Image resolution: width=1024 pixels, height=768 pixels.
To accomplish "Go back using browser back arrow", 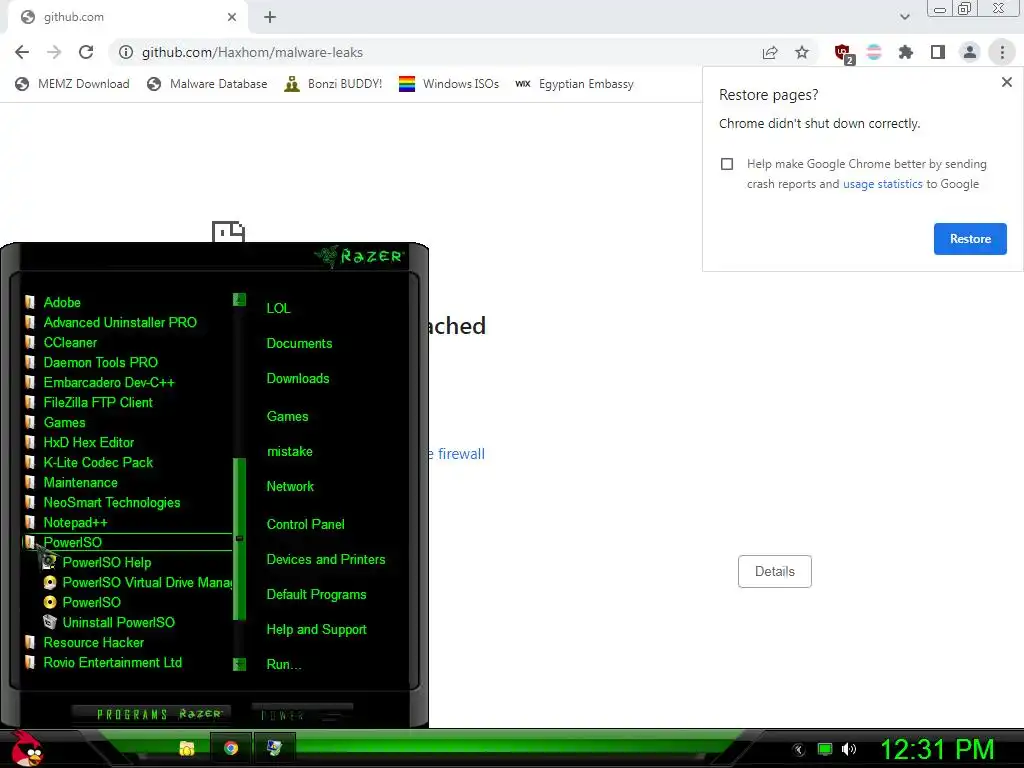I will (22, 52).
